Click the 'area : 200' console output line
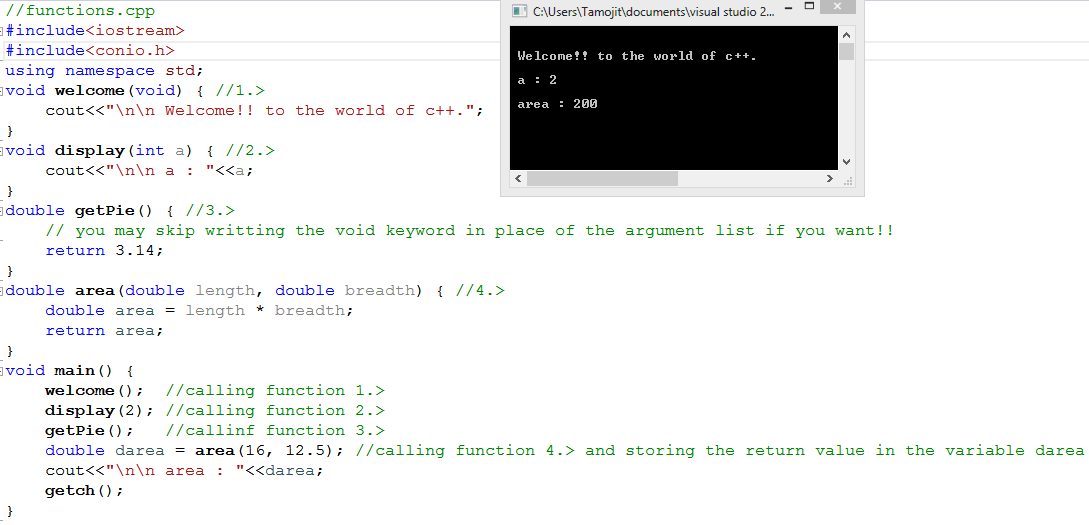The width and height of the screenshot is (1089, 525). [558, 104]
